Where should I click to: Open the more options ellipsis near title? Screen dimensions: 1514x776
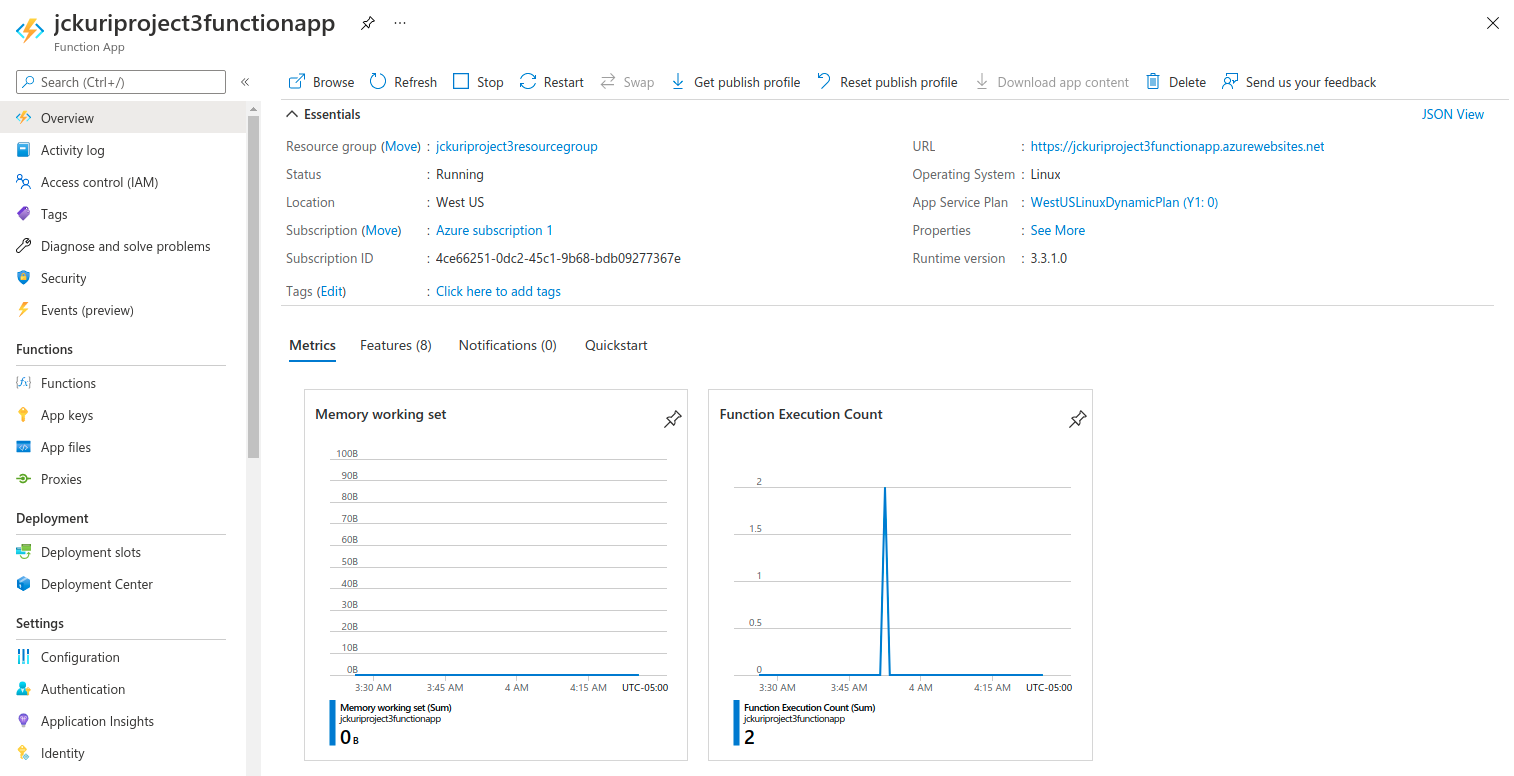coord(400,23)
